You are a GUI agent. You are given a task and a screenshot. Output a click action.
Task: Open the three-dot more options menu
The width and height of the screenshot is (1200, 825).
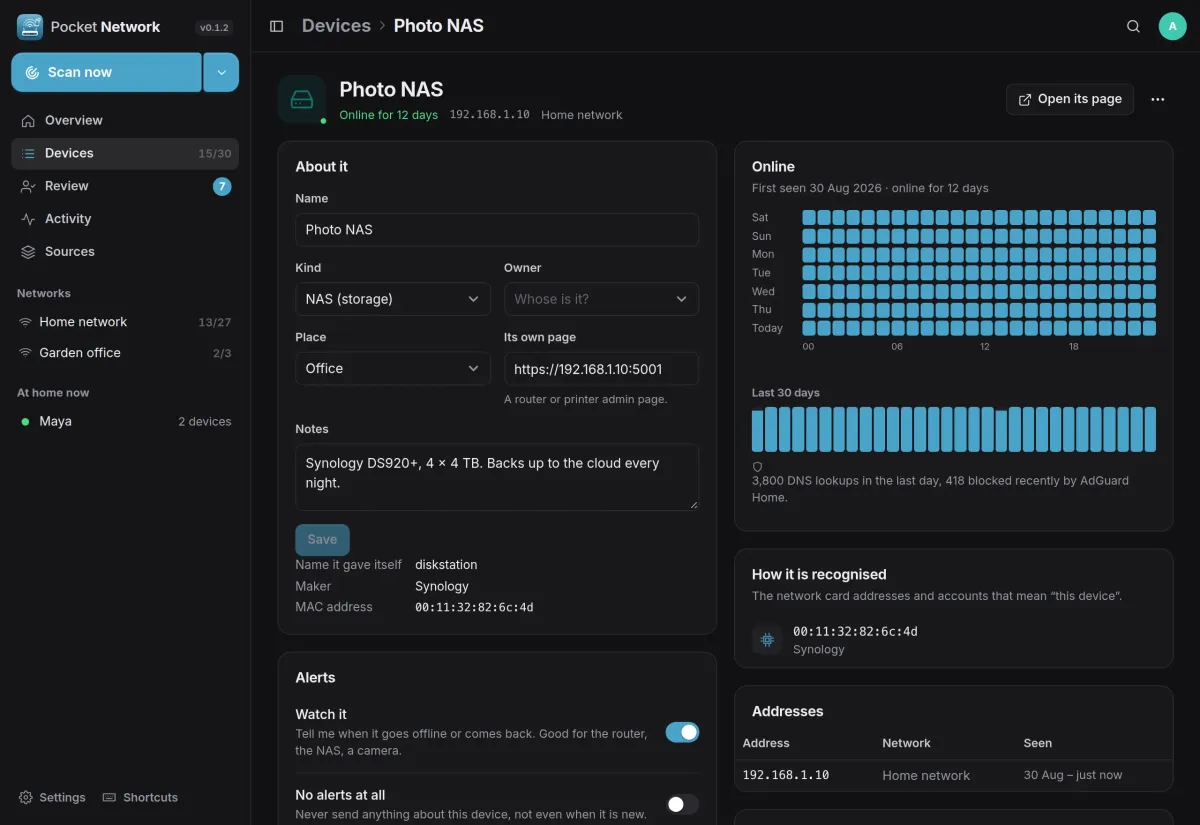coord(1158,99)
